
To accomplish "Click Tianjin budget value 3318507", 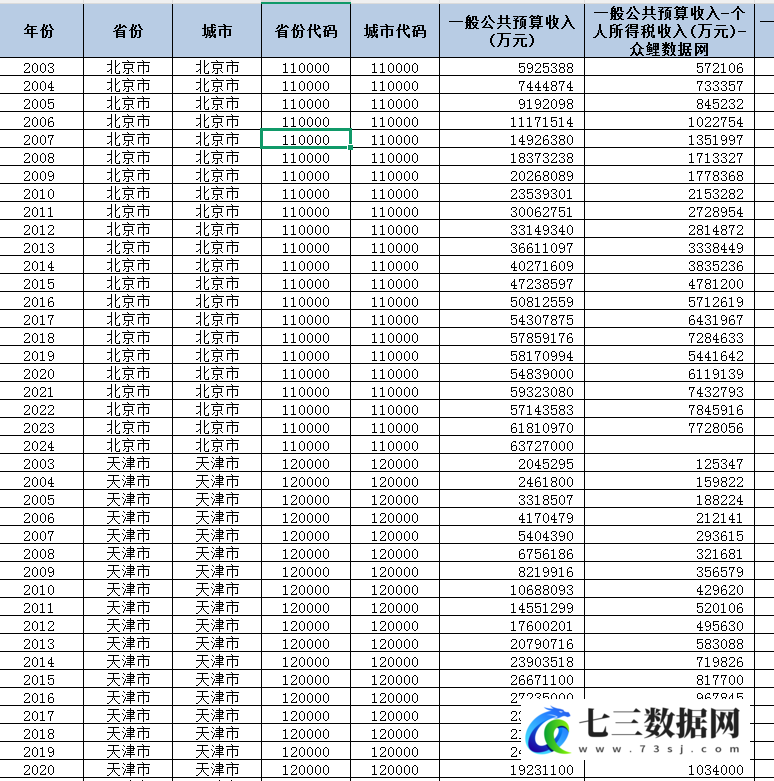I will pos(546,500).
